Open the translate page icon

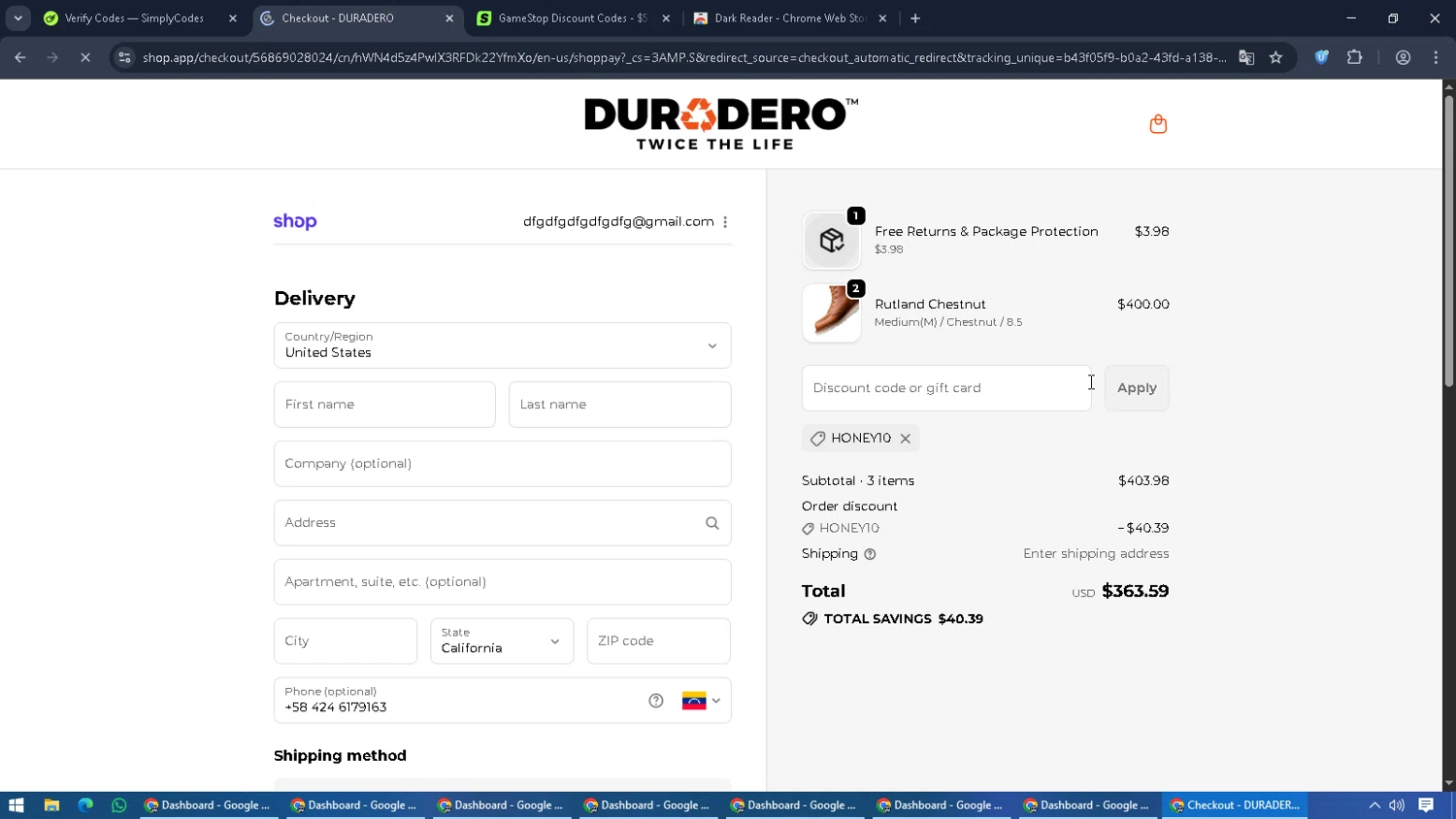(x=1246, y=57)
